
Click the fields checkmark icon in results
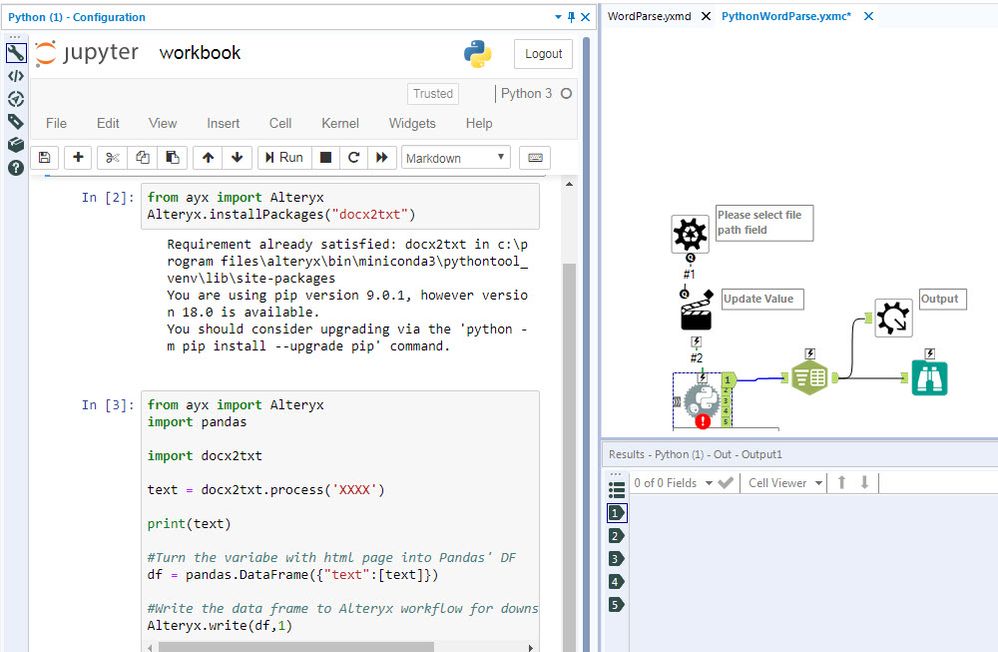(x=726, y=483)
